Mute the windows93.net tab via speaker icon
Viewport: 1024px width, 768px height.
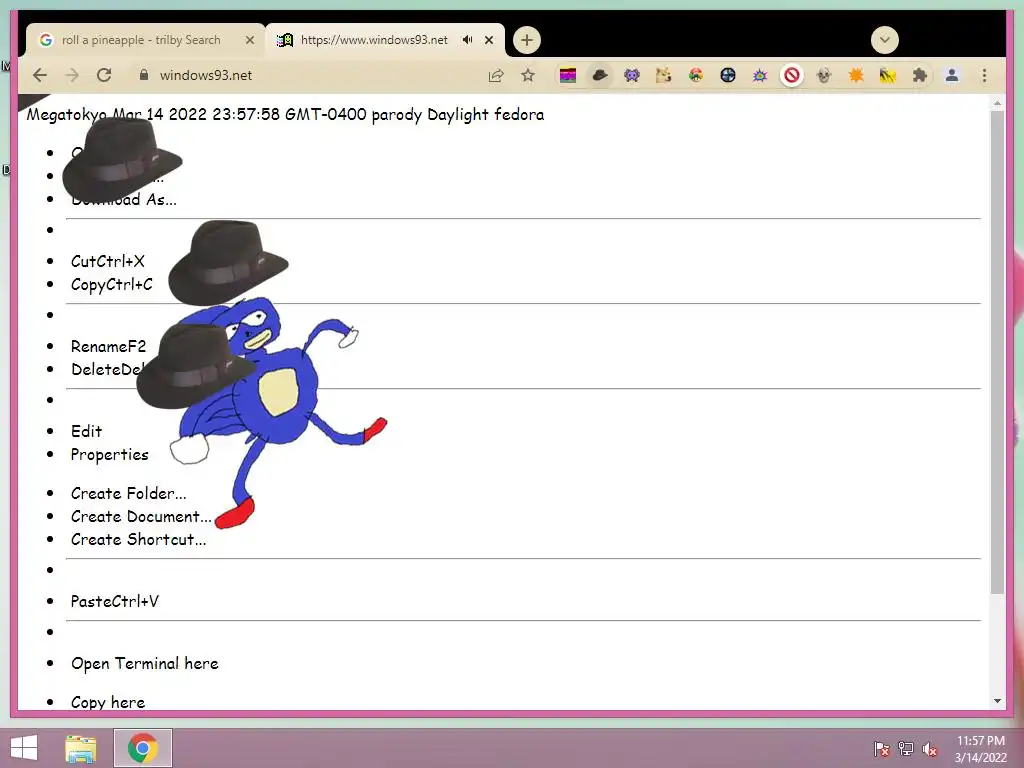[x=468, y=40]
